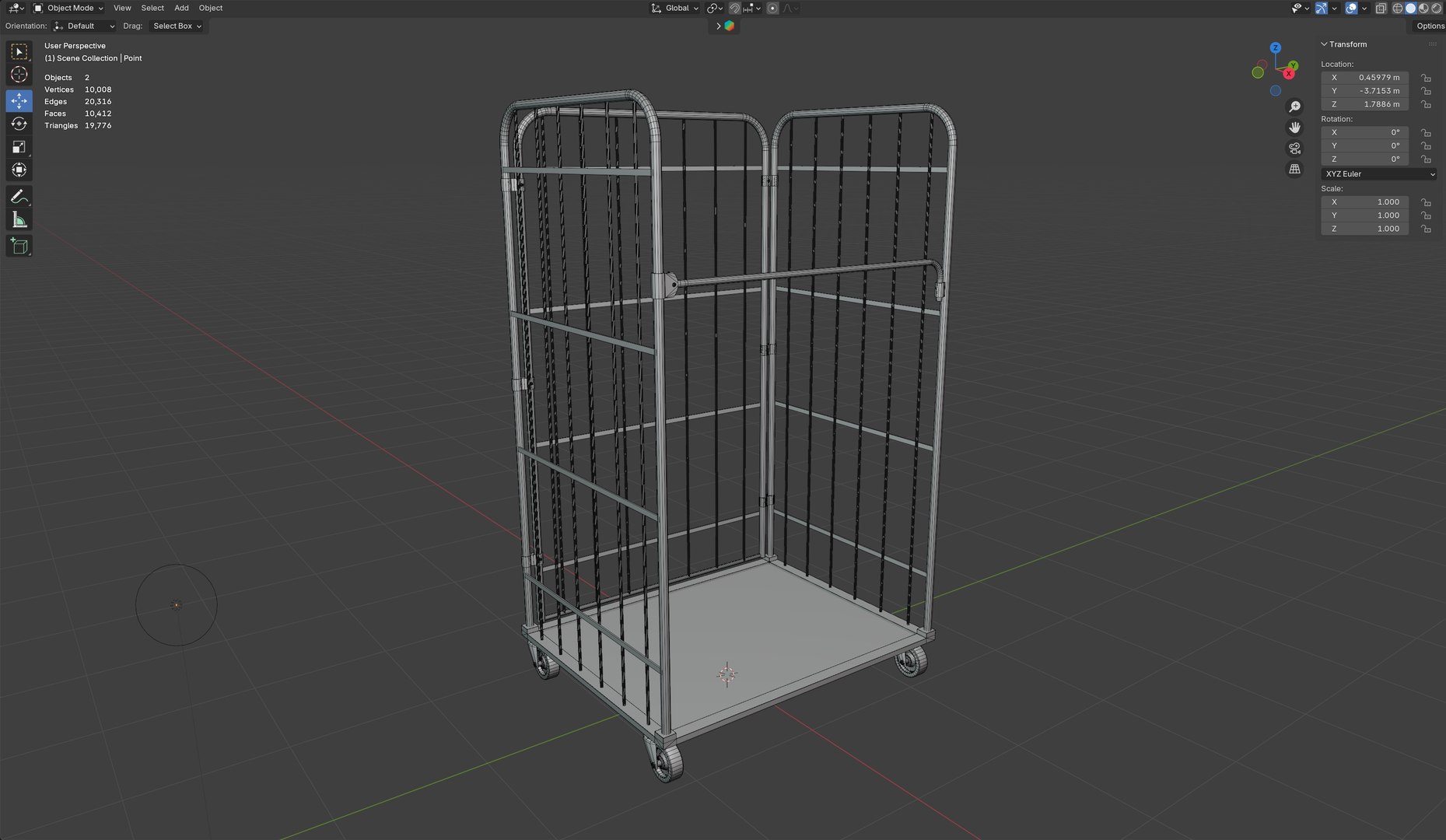Click the Location Y value field
1446x840 pixels.
click(1364, 91)
